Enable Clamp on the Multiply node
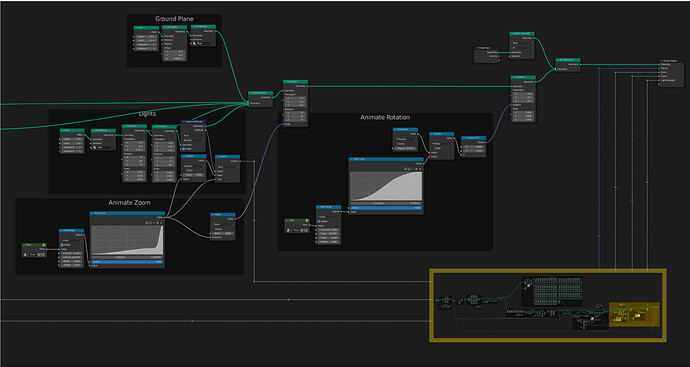Image resolution: width=690 pixels, height=367 pixels. point(434,148)
